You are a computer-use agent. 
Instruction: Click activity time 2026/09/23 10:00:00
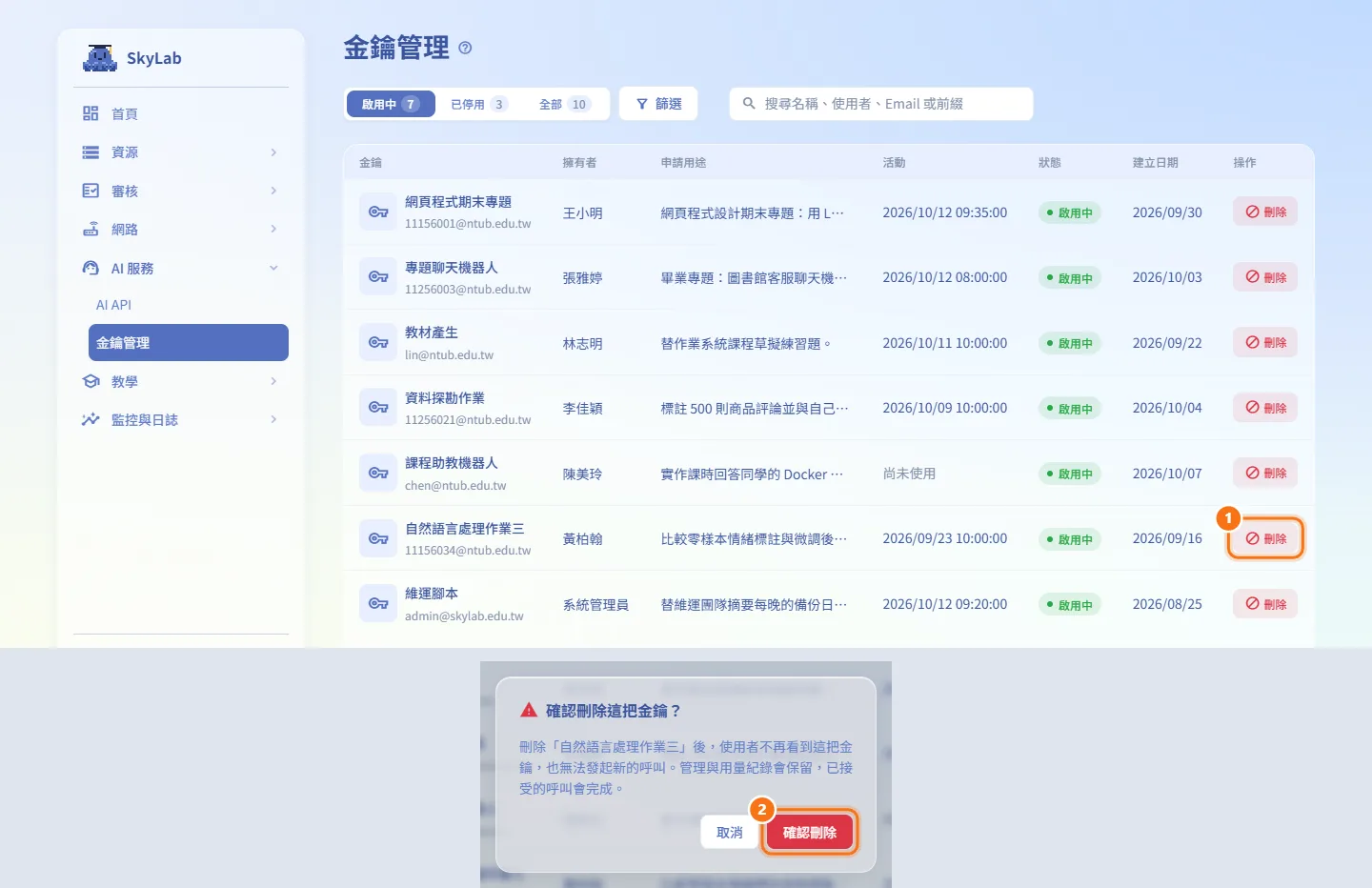944,538
